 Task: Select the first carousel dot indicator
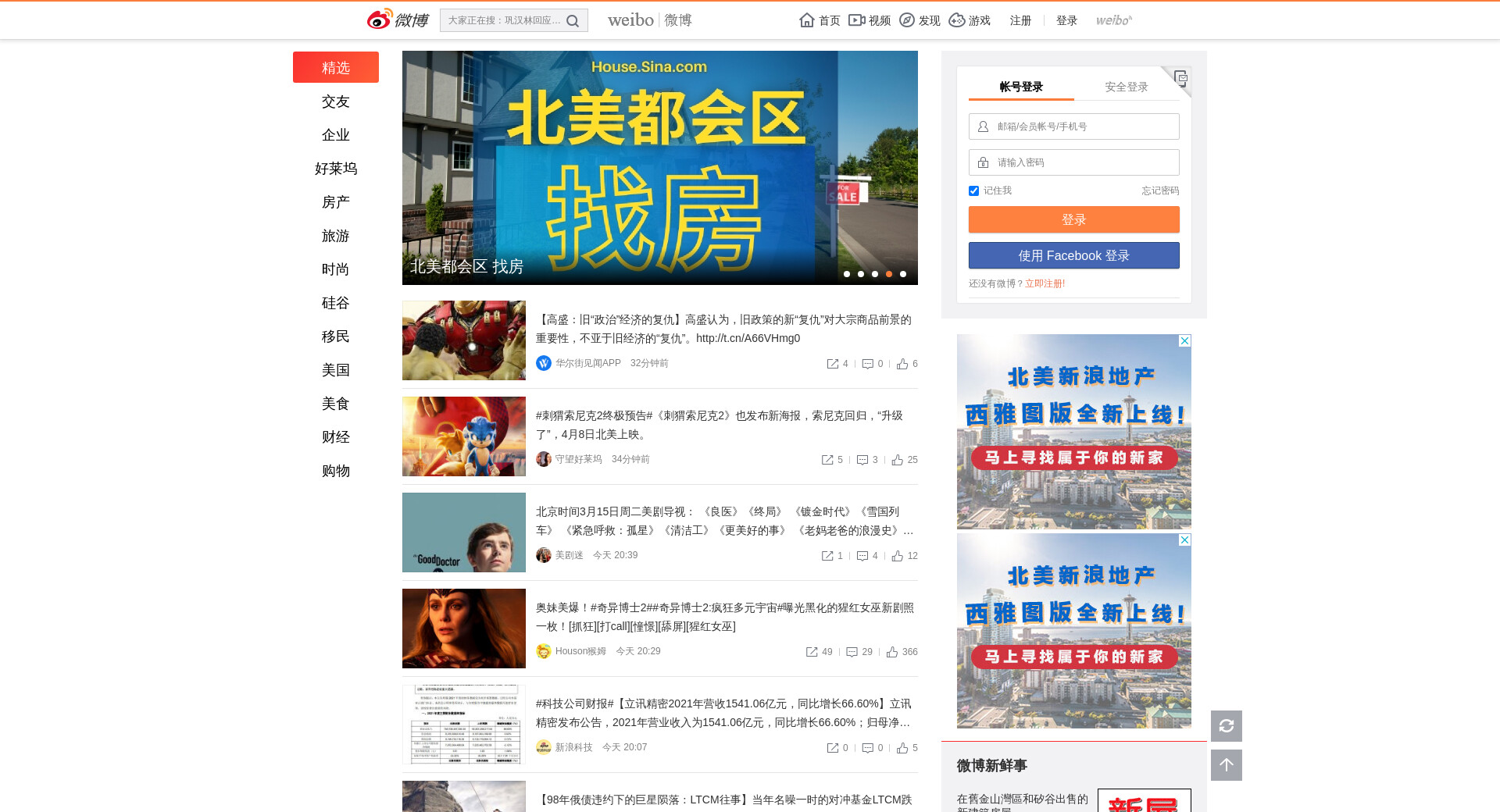point(847,274)
